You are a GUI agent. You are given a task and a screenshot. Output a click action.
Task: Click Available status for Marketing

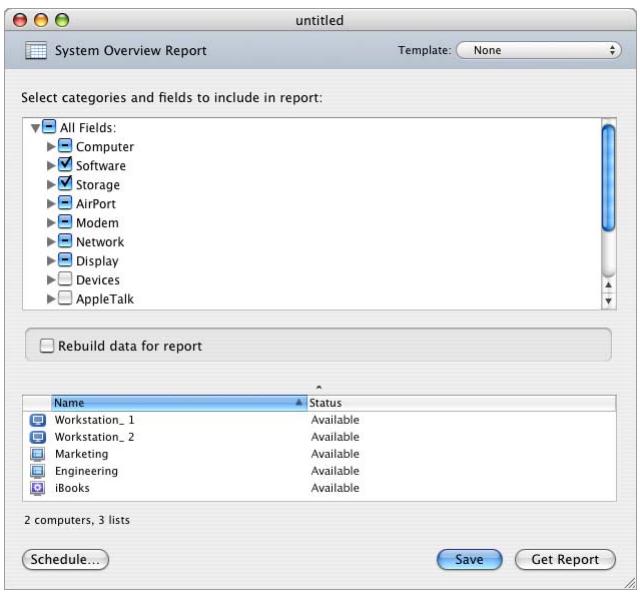pos(335,454)
